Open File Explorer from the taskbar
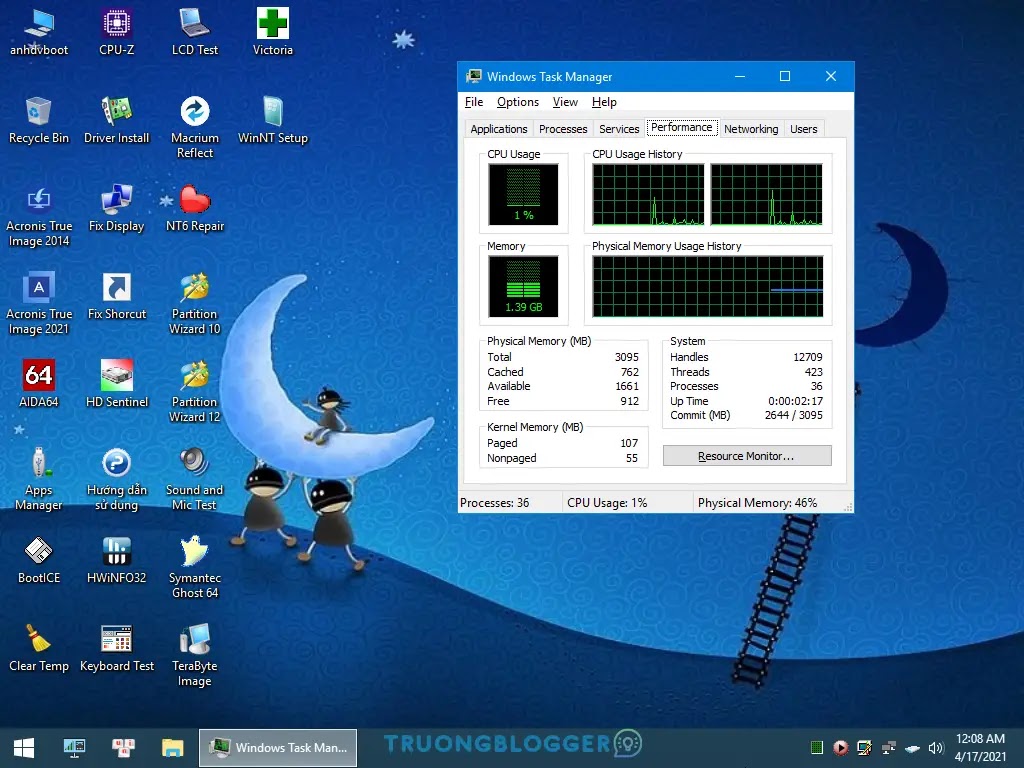The height and width of the screenshot is (768, 1024). pos(172,748)
